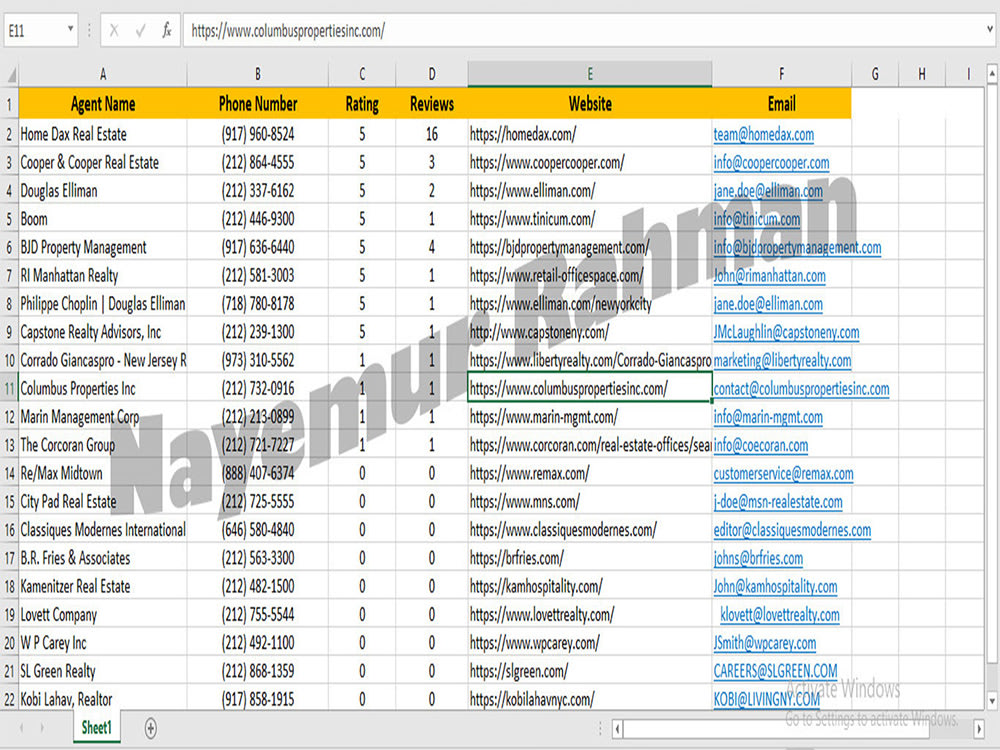This screenshot has height=750, width=1000.
Task: Click the Website header cell
Action: [590, 104]
